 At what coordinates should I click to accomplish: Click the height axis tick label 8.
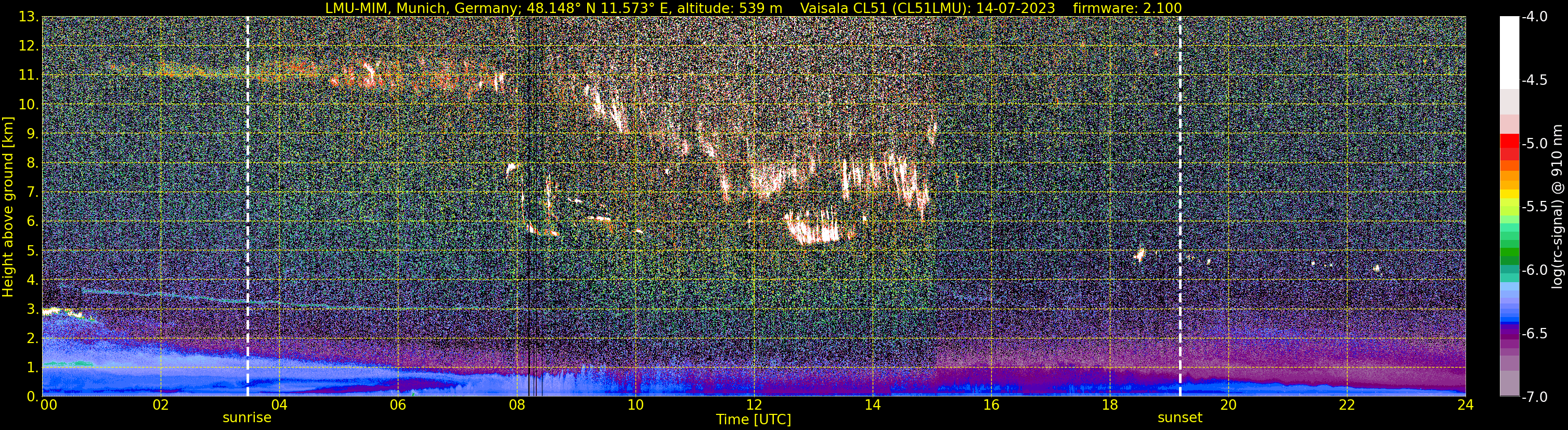pos(33,162)
